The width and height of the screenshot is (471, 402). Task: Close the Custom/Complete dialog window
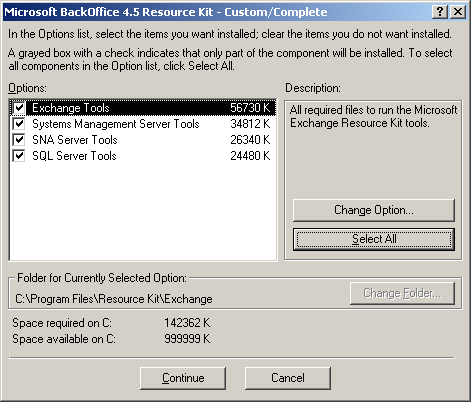[458, 12]
